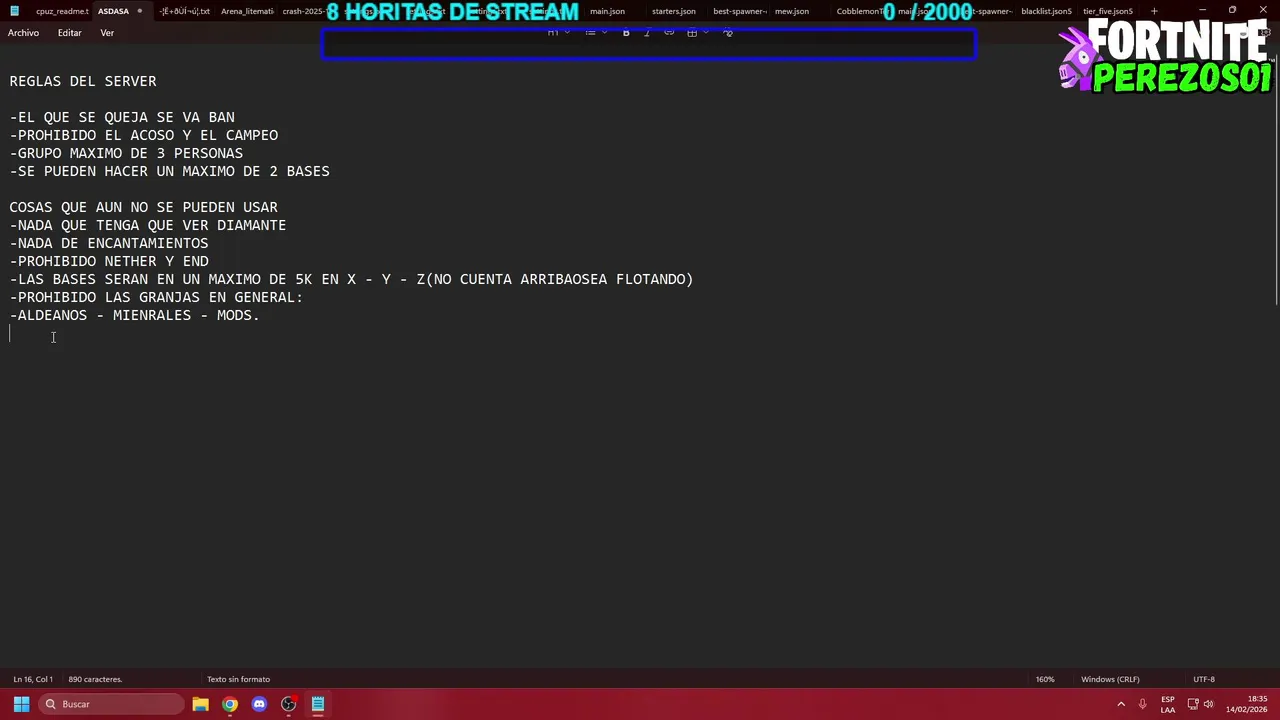Open the list style dropdown
Image resolution: width=1280 pixels, height=720 pixels.
pyautogui.click(x=596, y=33)
